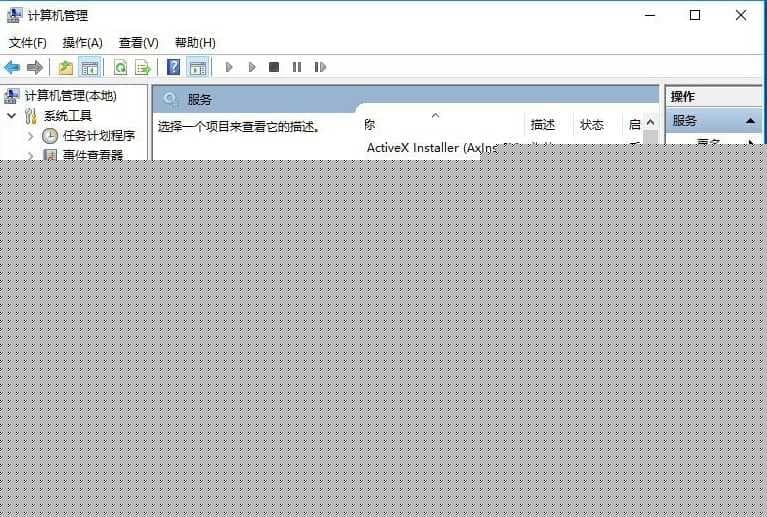Open the 操作(A) menu
Image resolution: width=767 pixels, height=517 pixels.
pos(83,43)
